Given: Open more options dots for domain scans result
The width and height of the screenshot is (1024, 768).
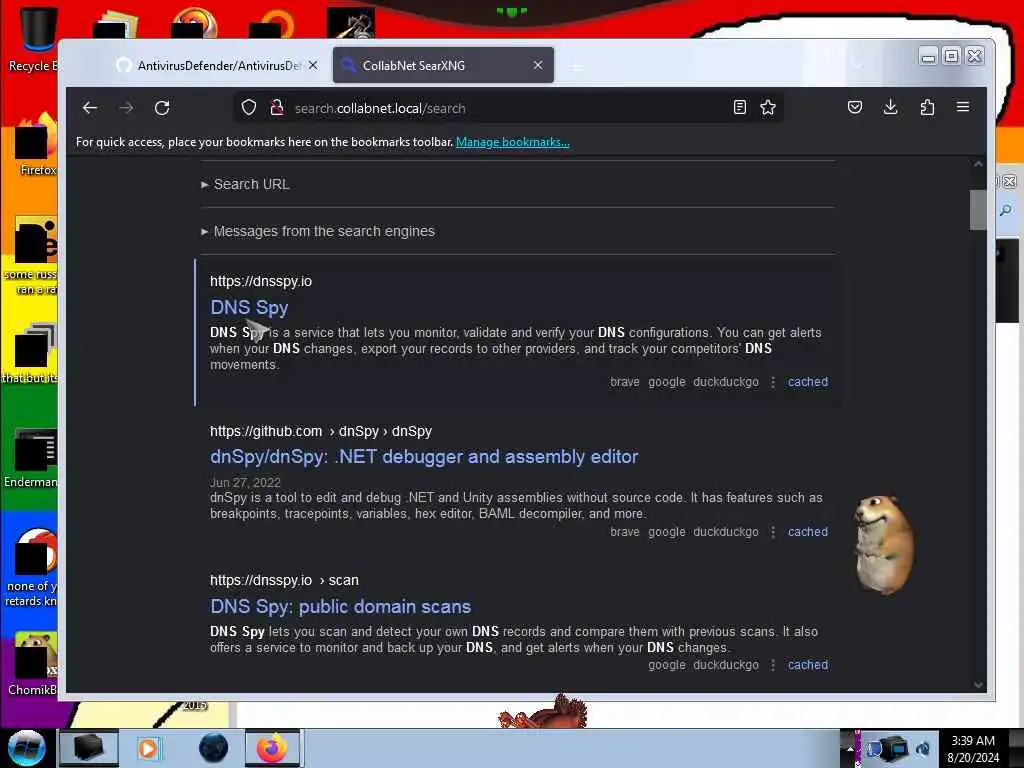Looking at the screenshot, I should pos(773,665).
